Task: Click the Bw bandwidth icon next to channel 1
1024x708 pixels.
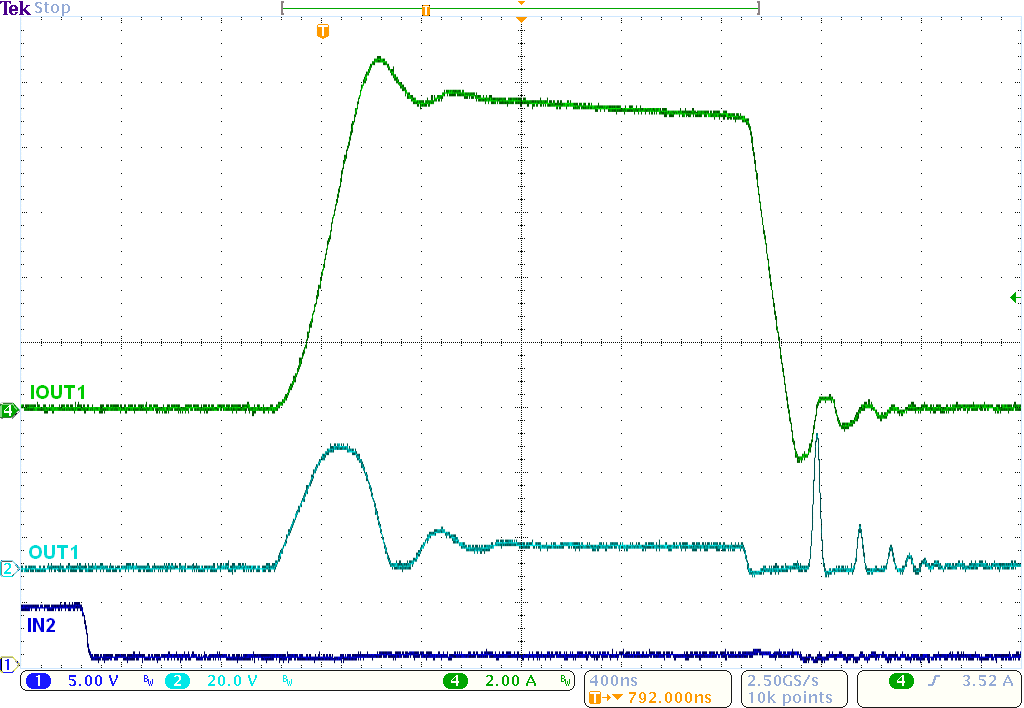Action: [x=146, y=681]
